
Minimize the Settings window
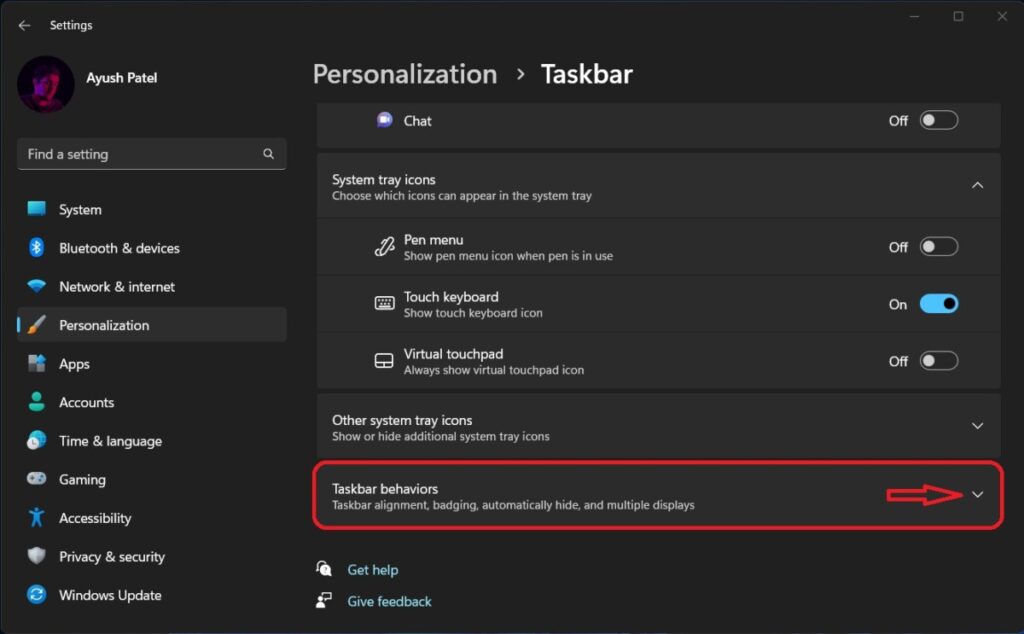(x=914, y=16)
